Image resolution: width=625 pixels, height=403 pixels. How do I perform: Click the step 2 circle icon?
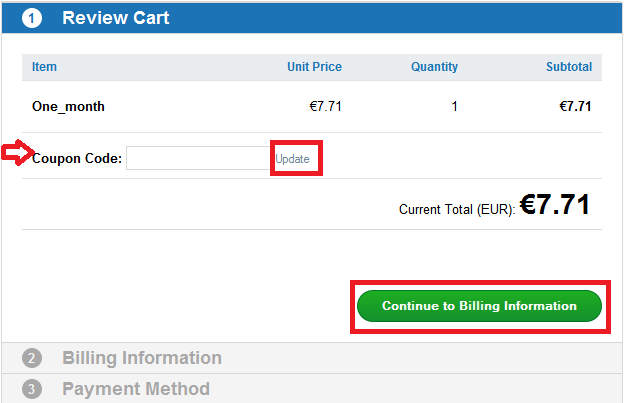tap(32, 358)
